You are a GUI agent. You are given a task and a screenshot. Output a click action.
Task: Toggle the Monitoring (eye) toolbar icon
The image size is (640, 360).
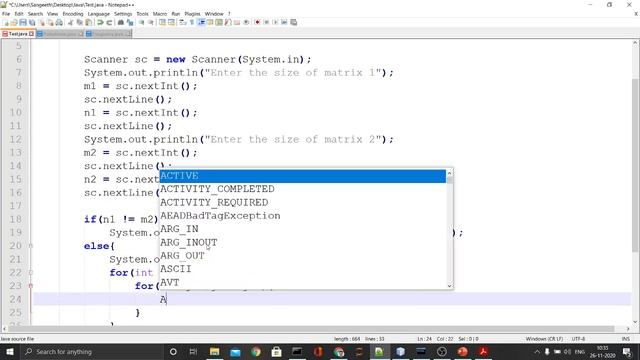246,22
